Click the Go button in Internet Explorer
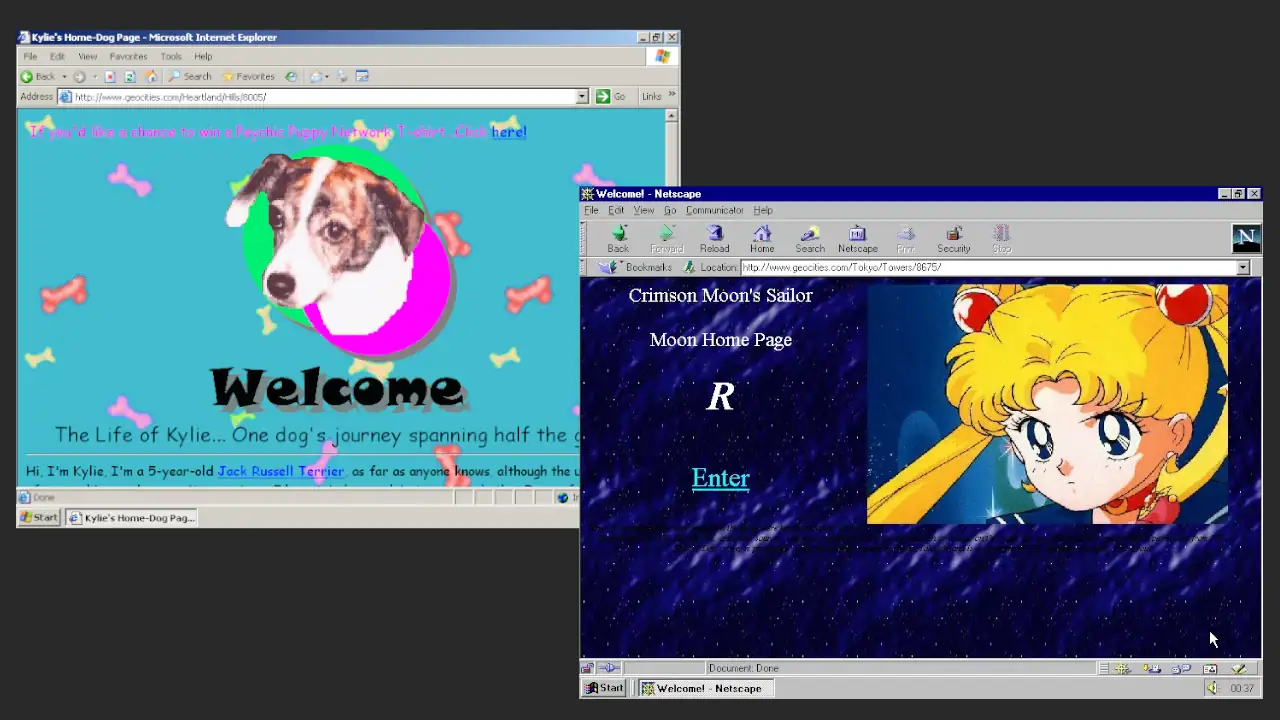The width and height of the screenshot is (1280, 720). pos(610,96)
